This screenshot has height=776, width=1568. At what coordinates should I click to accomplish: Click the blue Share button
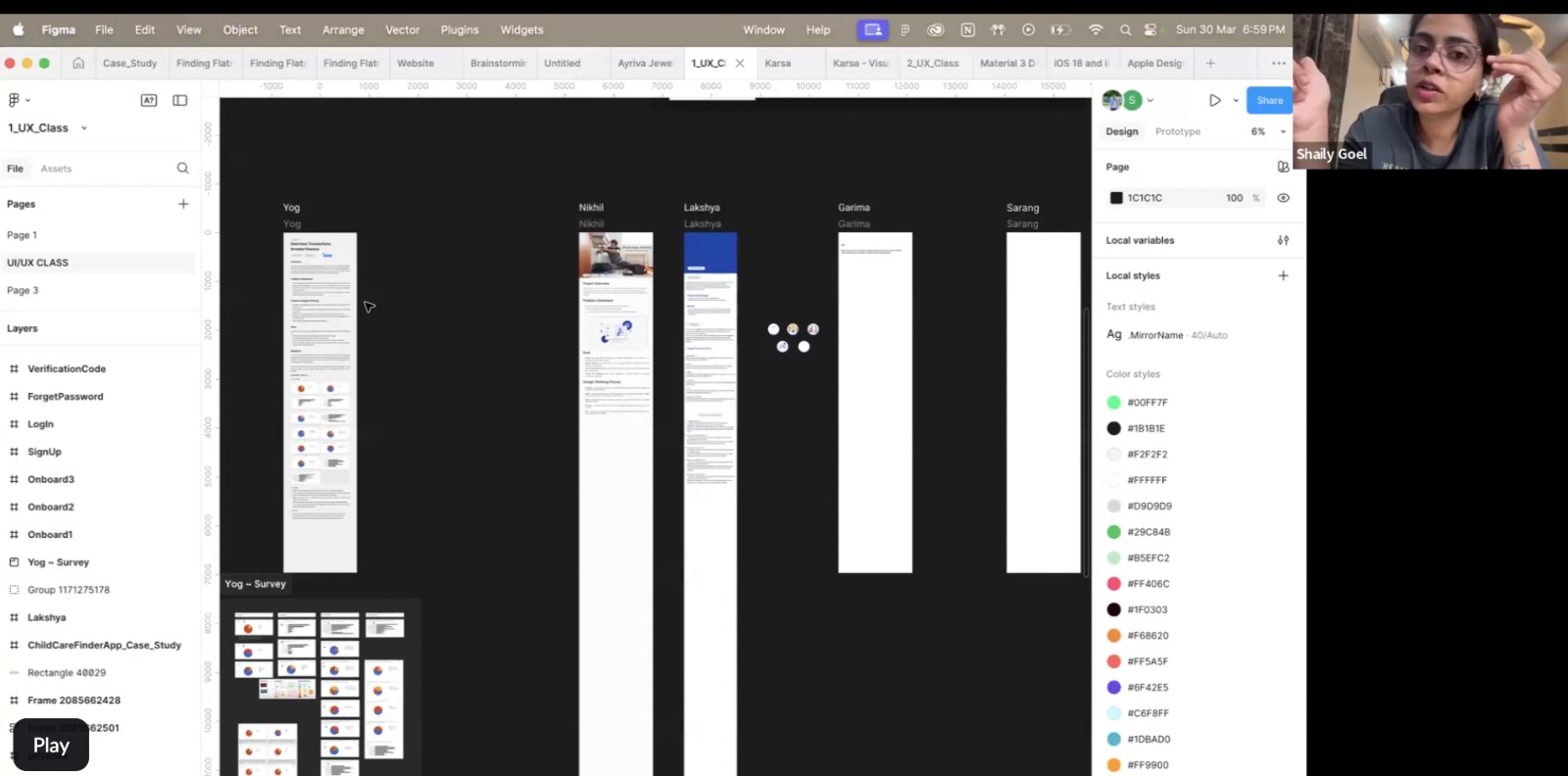point(1269,100)
